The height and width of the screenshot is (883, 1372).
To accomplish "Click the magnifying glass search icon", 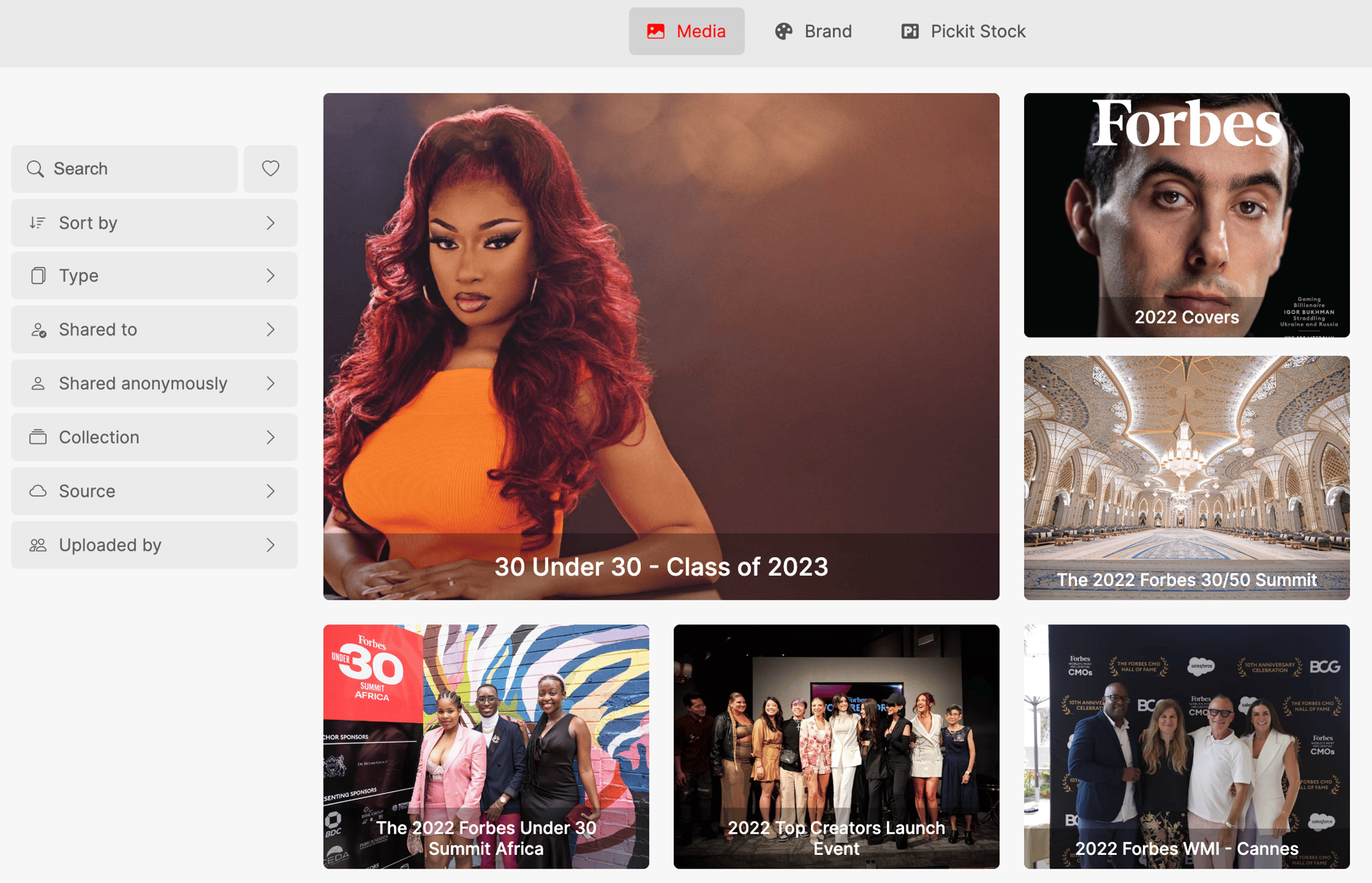I will (35, 169).
